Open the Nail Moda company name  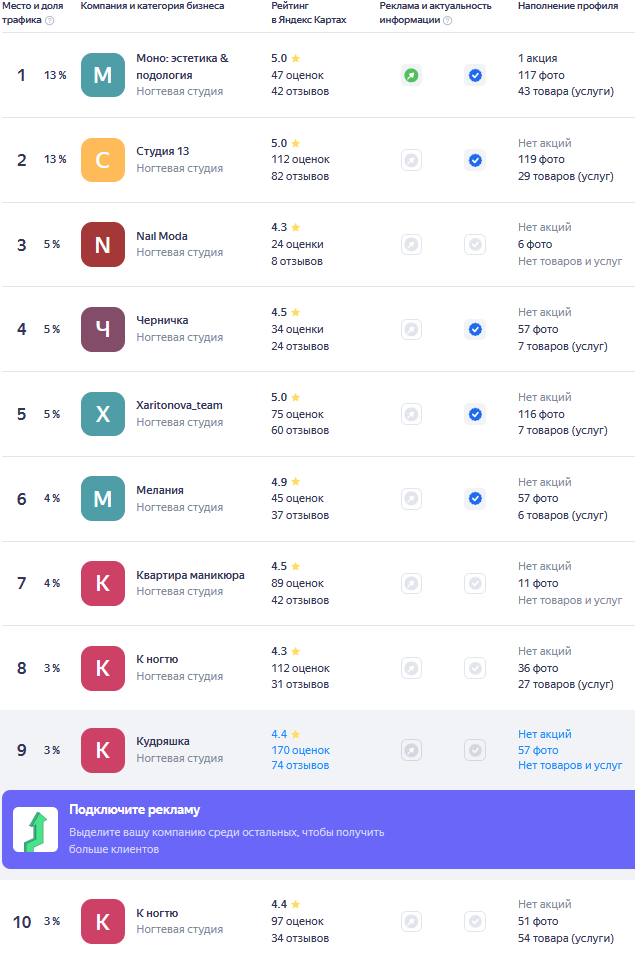pyautogui.click(x=162, y=236)
